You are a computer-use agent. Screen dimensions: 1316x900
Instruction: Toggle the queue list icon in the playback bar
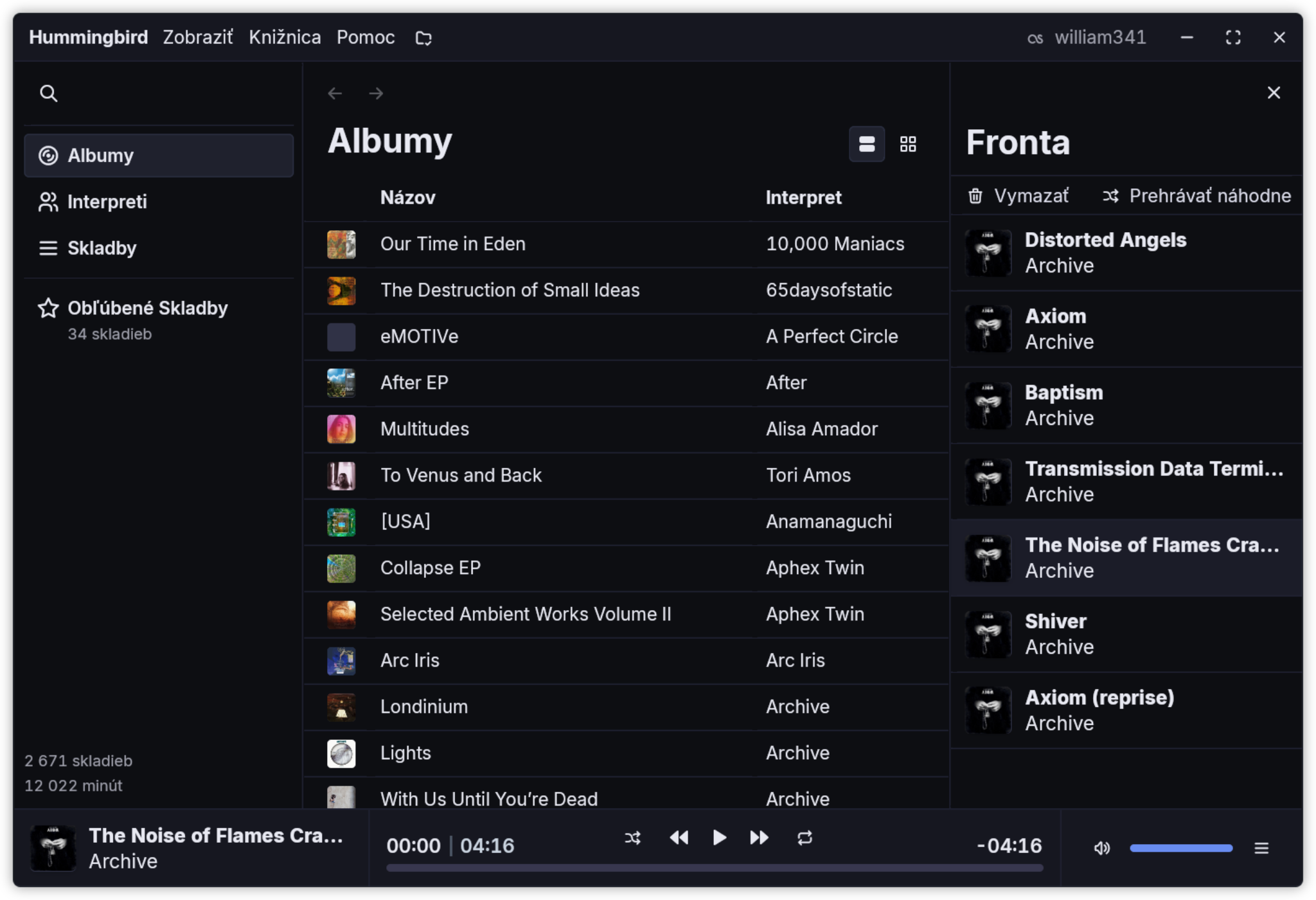pos(1261,848)
